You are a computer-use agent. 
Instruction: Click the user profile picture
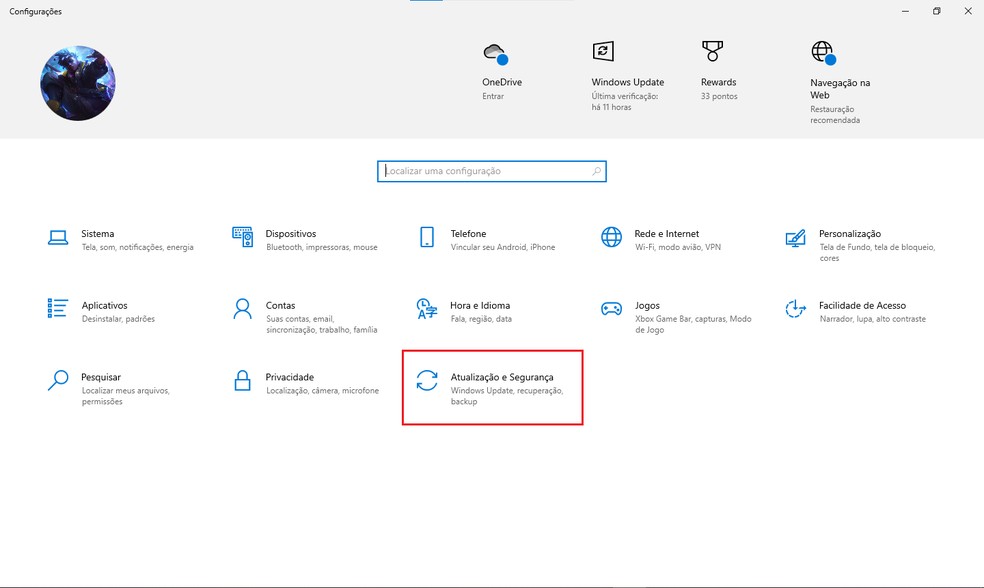(78, 83)
